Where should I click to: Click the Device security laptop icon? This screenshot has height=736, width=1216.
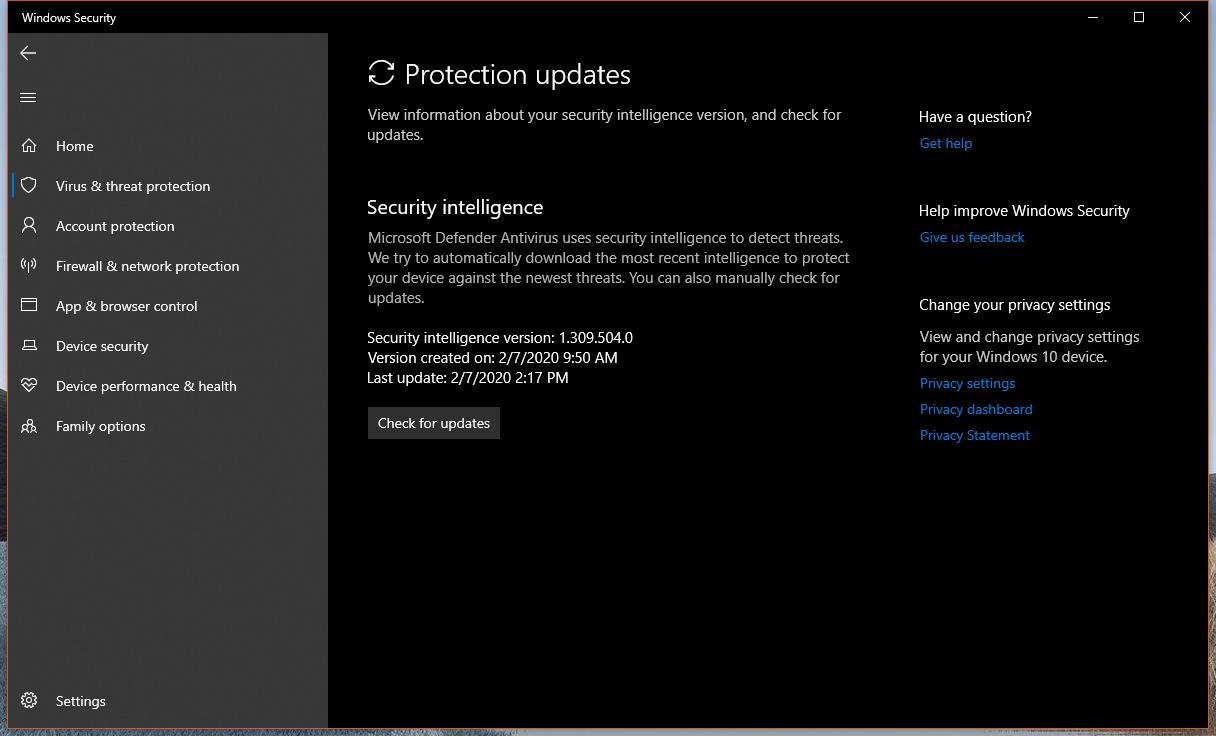pyautogui.click(x=29, y=345)
